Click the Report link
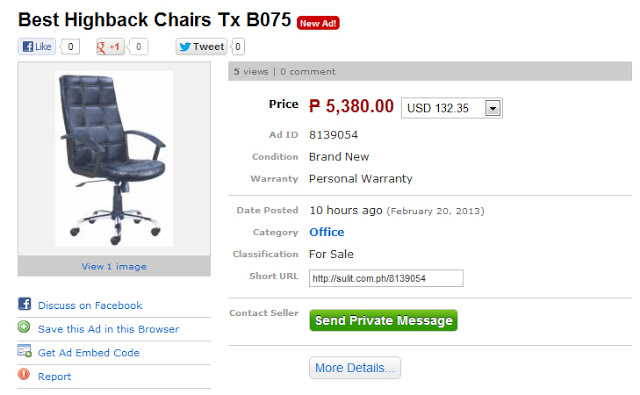The width and height of the screenshot is (640, 395). pyautogui.click(x=54, y=376)
